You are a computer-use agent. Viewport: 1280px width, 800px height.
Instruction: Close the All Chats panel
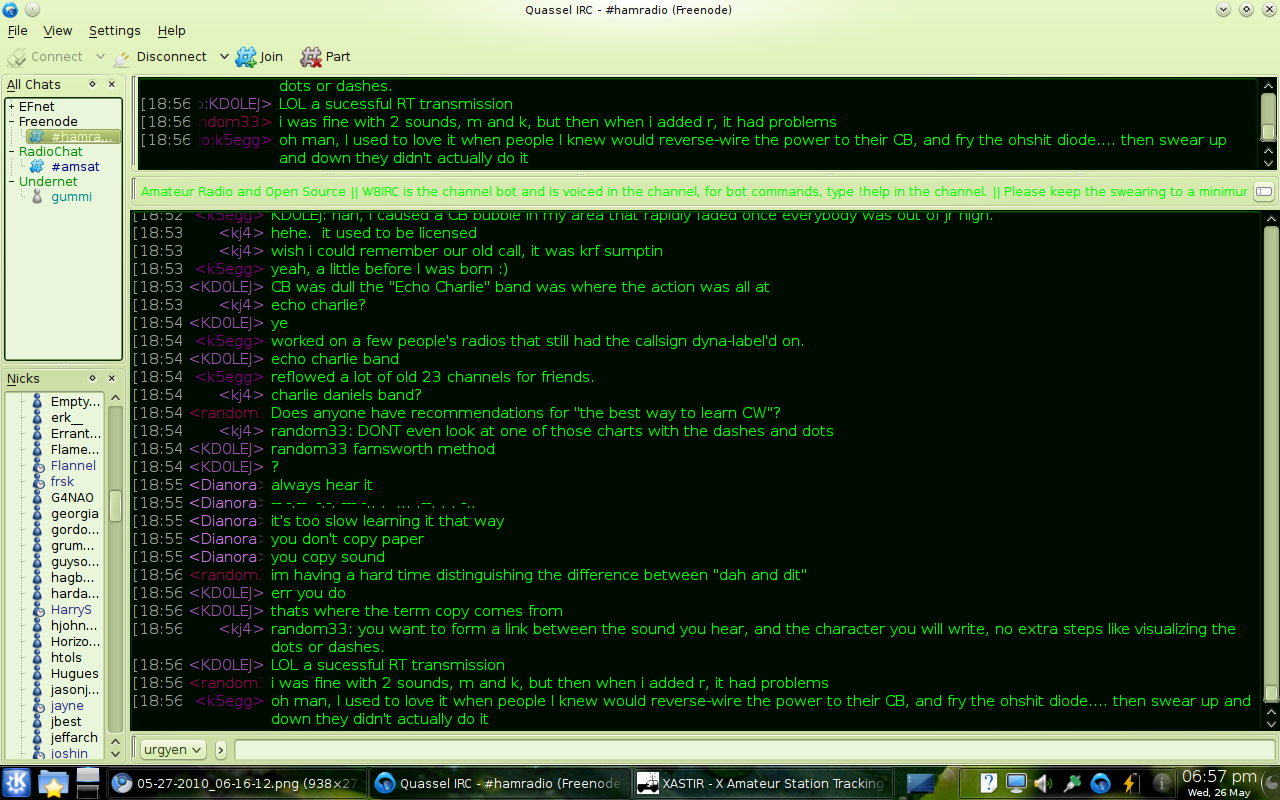pos(112,85)
